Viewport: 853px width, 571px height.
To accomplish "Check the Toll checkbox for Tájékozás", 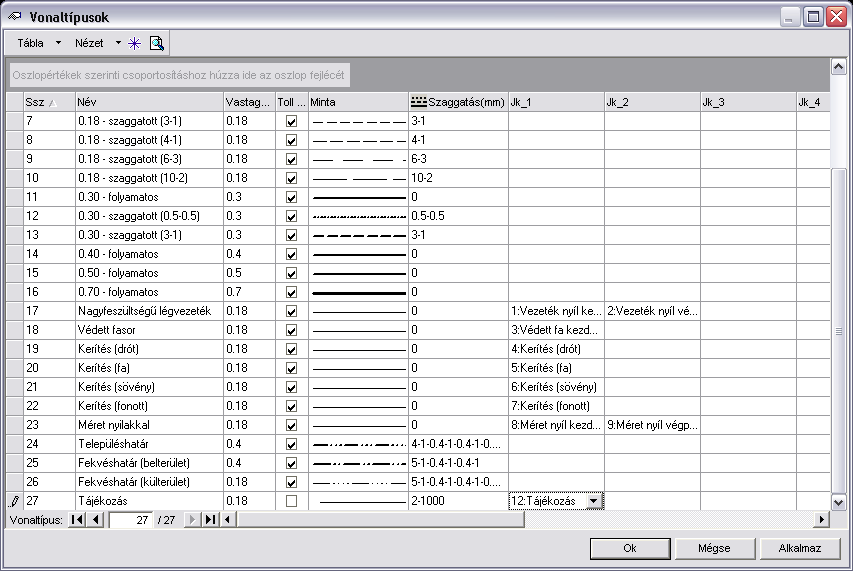I will click(x=292, y=501).
